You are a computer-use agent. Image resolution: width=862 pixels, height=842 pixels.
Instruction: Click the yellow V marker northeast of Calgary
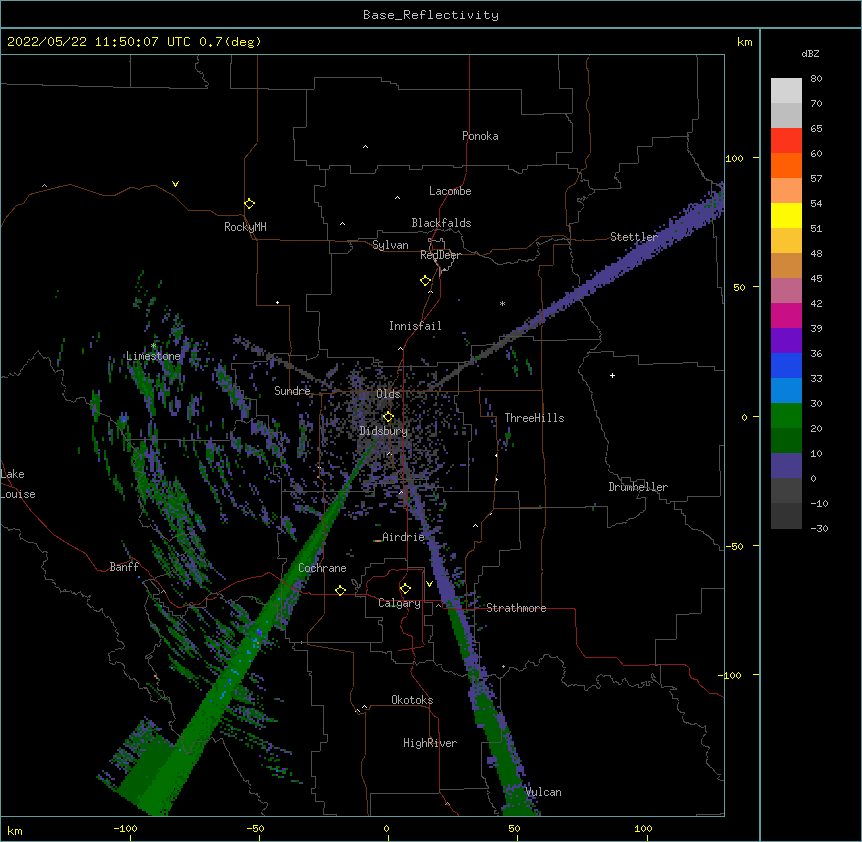[x=429, y=584]
